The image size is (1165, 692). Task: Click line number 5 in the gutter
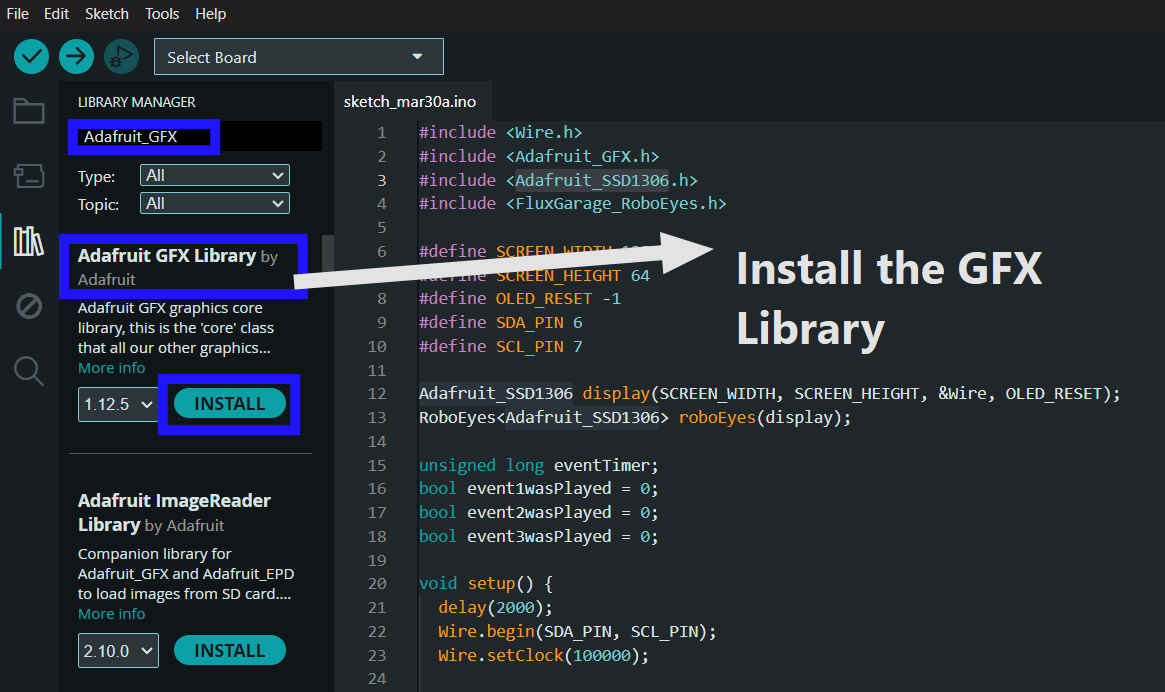tap(381, 227)
